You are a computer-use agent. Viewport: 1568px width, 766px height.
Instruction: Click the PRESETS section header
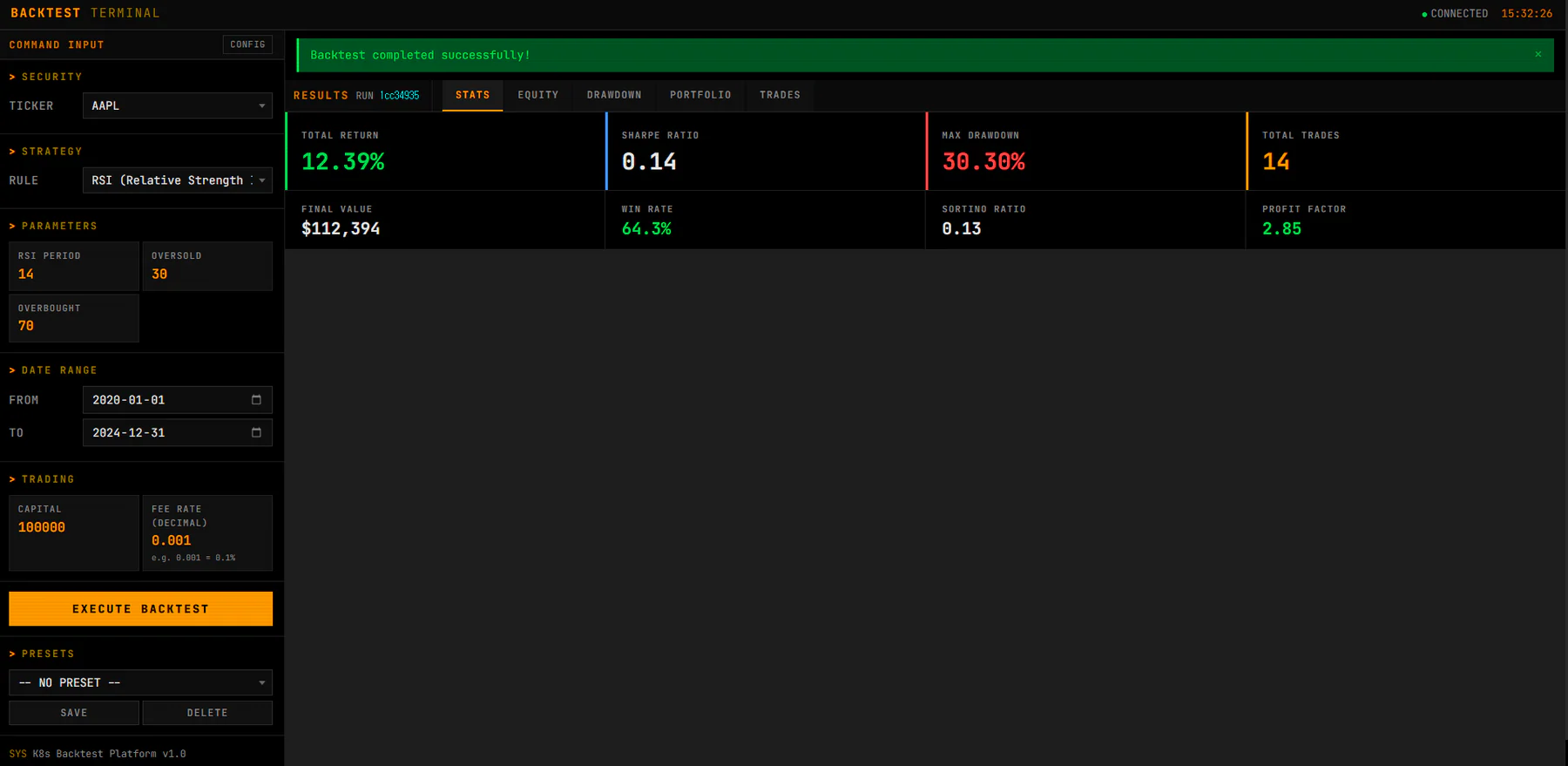[x=42, y=654]
